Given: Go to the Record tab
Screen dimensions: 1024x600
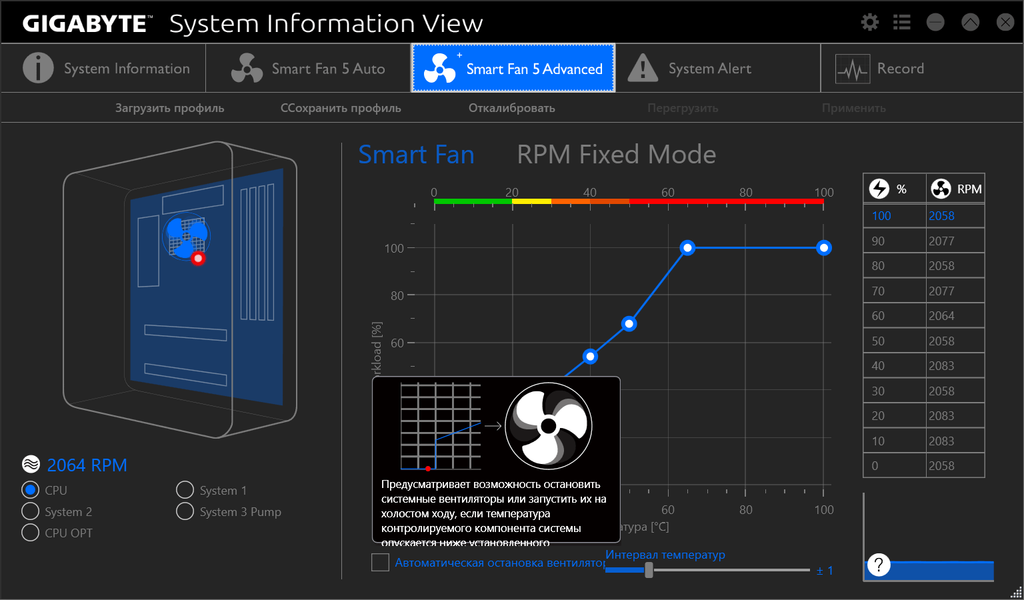Looking at the screenshot, I should [921, 69].
